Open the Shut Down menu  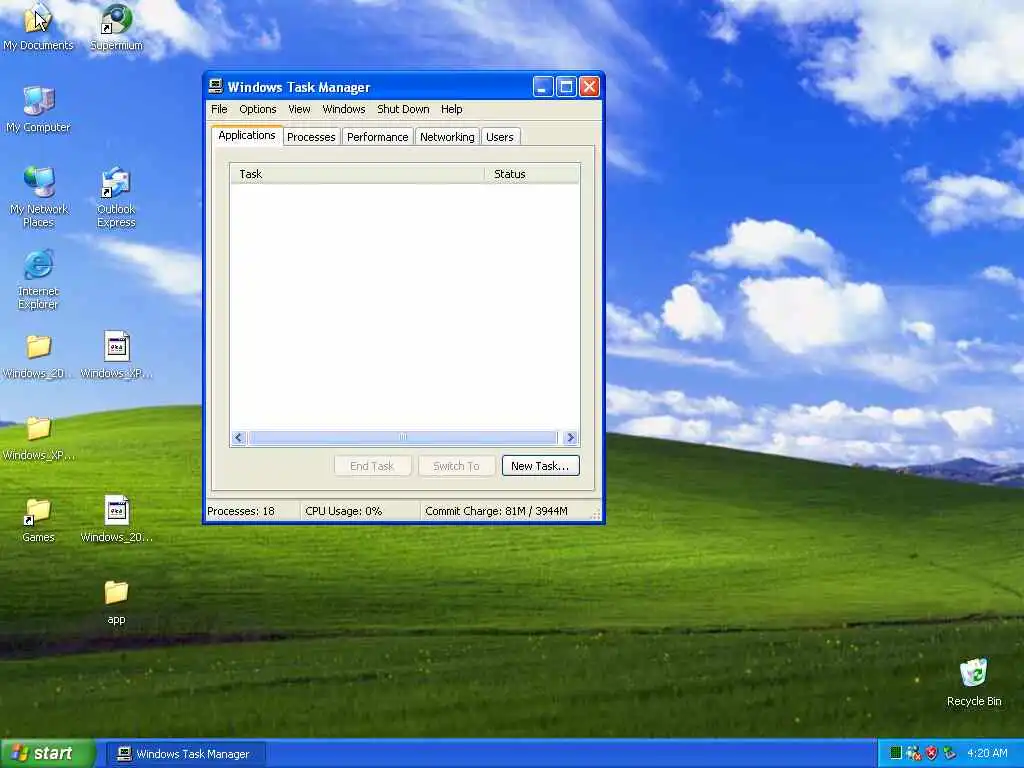click(x=403, y=109)
